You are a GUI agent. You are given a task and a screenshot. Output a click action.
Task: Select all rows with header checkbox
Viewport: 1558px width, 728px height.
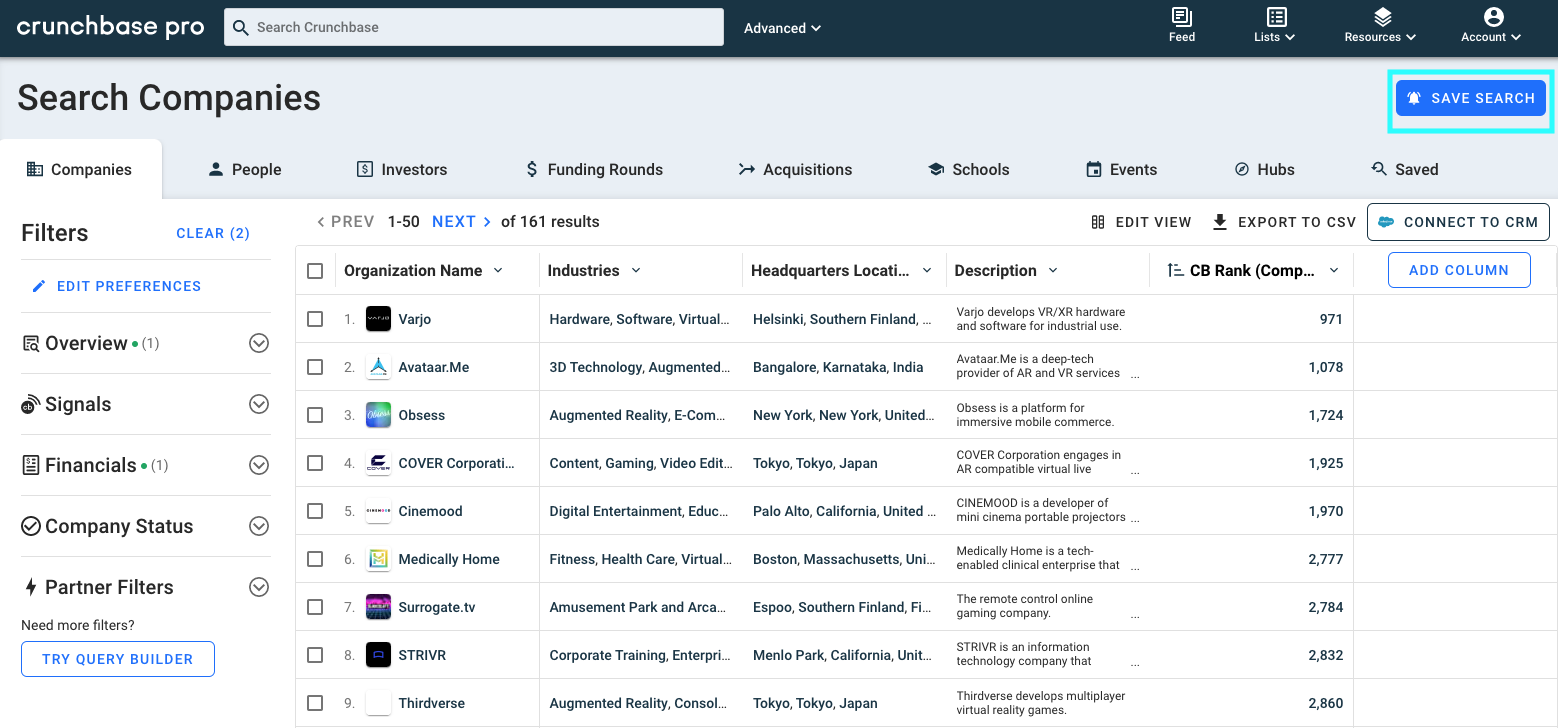pyautogui.click(x=315, y=271)
